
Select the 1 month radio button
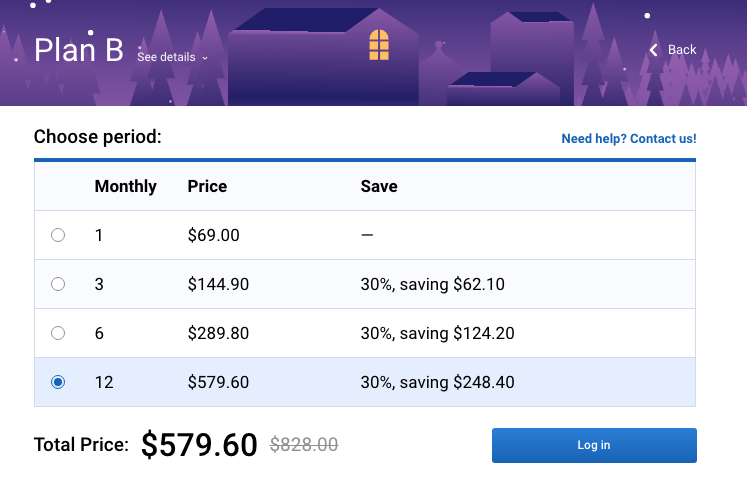coord(58,235)
